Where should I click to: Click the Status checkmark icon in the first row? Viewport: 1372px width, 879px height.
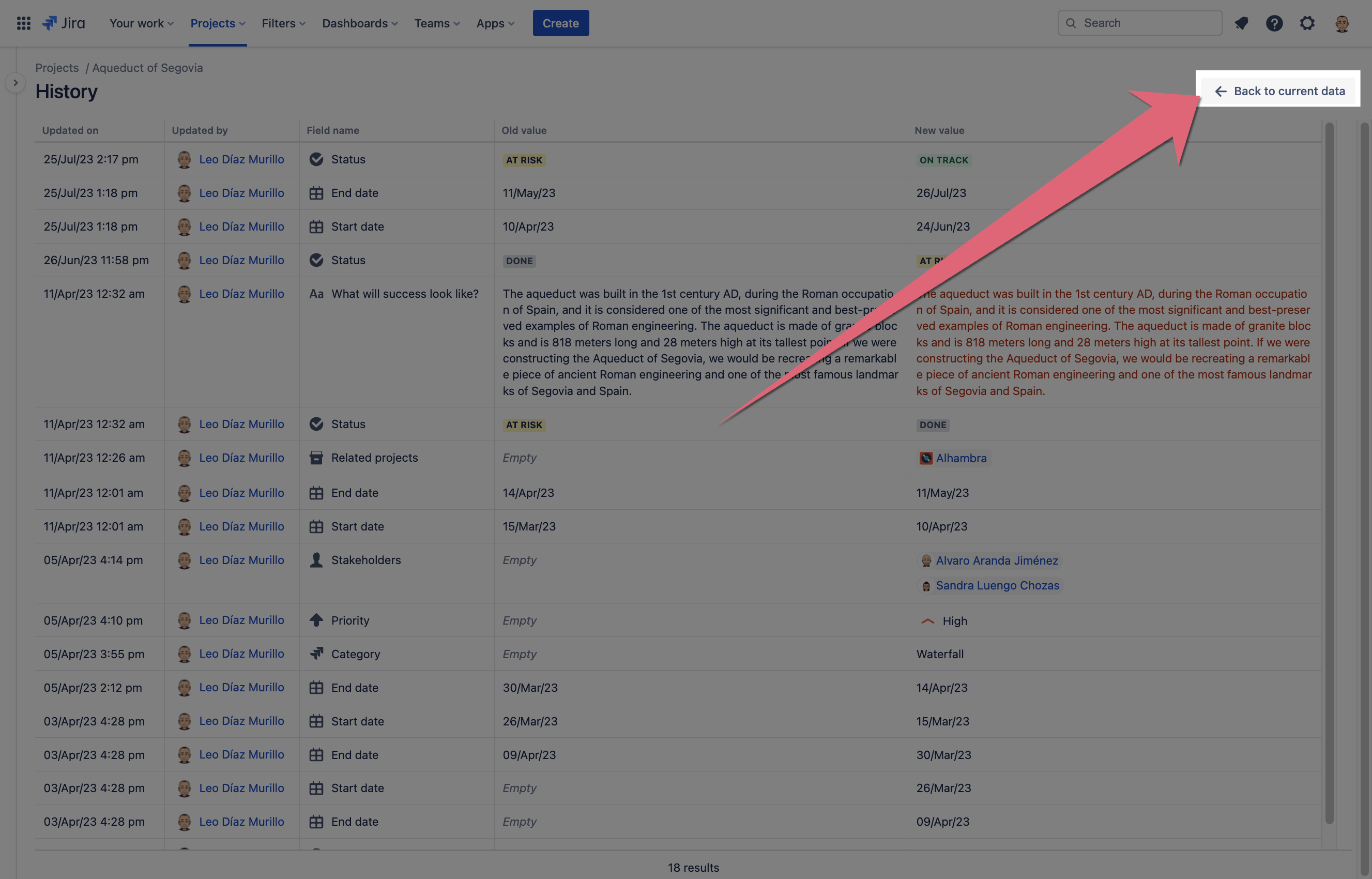point(317,159)
